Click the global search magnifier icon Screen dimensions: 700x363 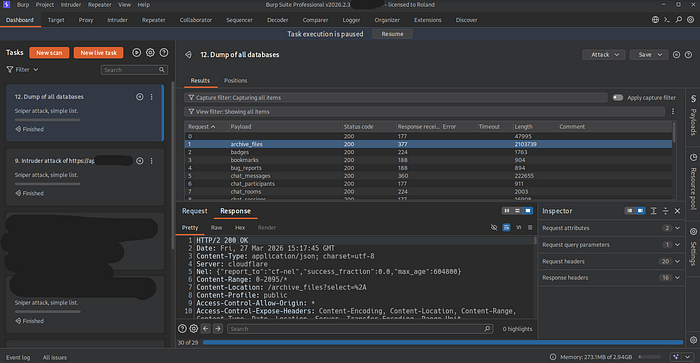coord(679,20)
